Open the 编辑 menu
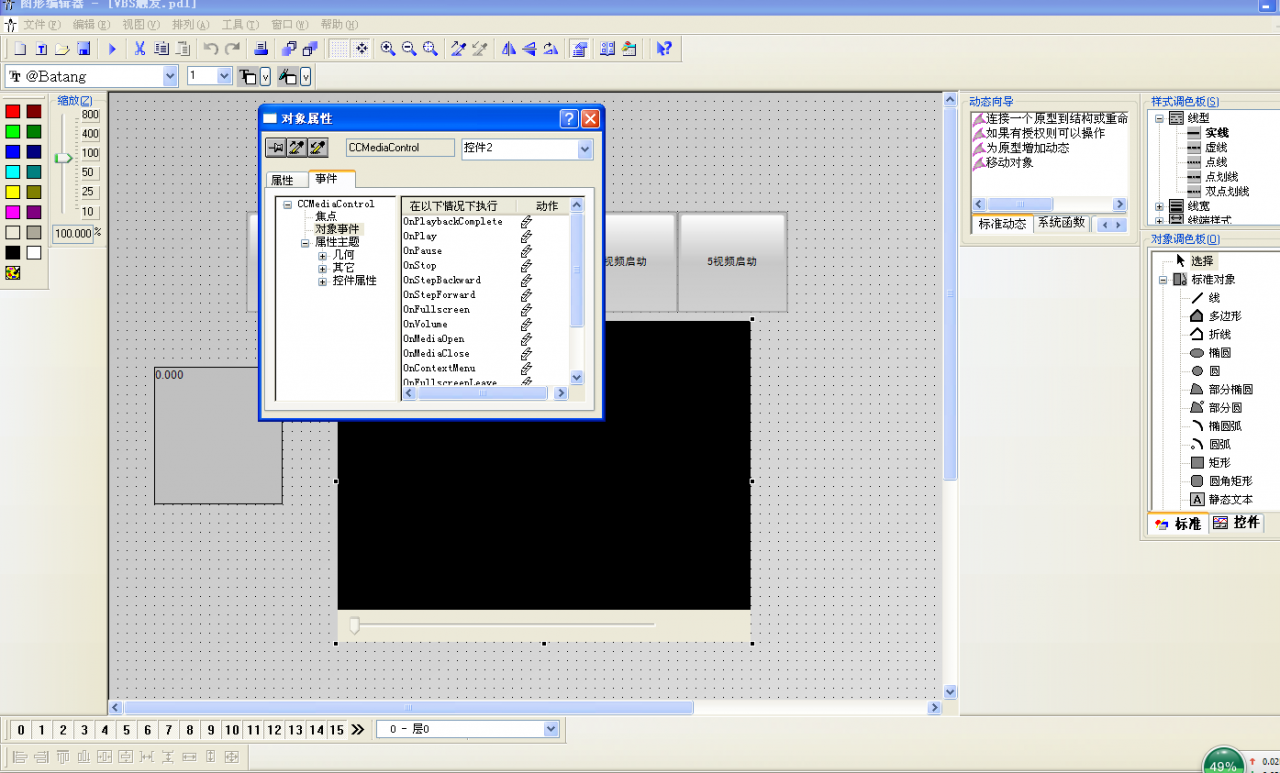 (x=91, y=24)
